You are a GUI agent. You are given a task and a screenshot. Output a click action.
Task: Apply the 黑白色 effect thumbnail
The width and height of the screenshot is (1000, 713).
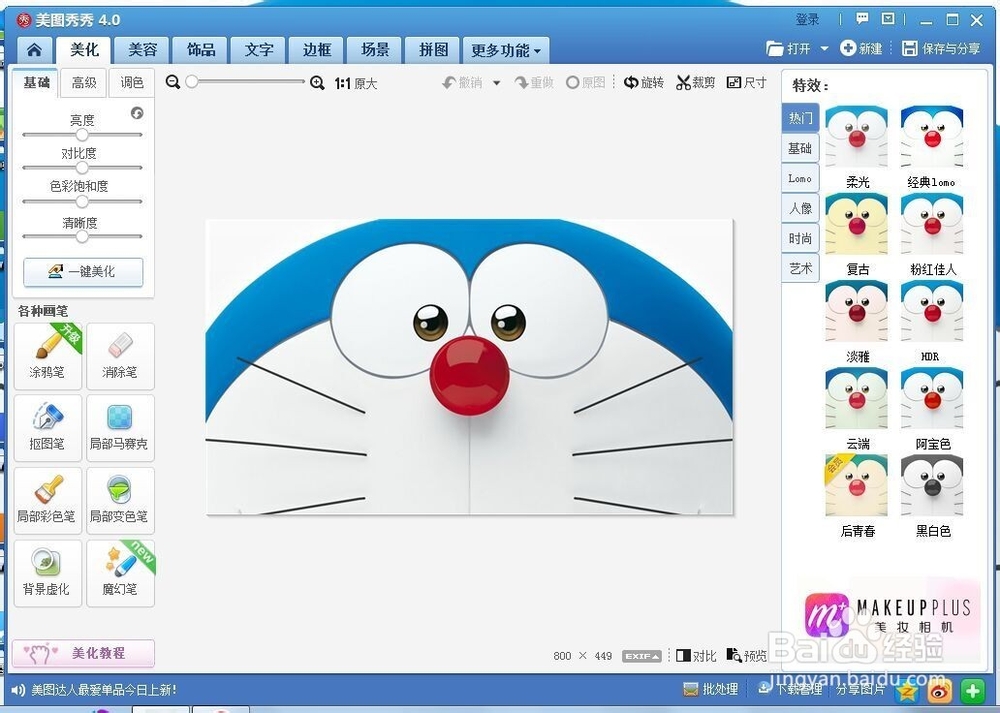pos(932,486)
